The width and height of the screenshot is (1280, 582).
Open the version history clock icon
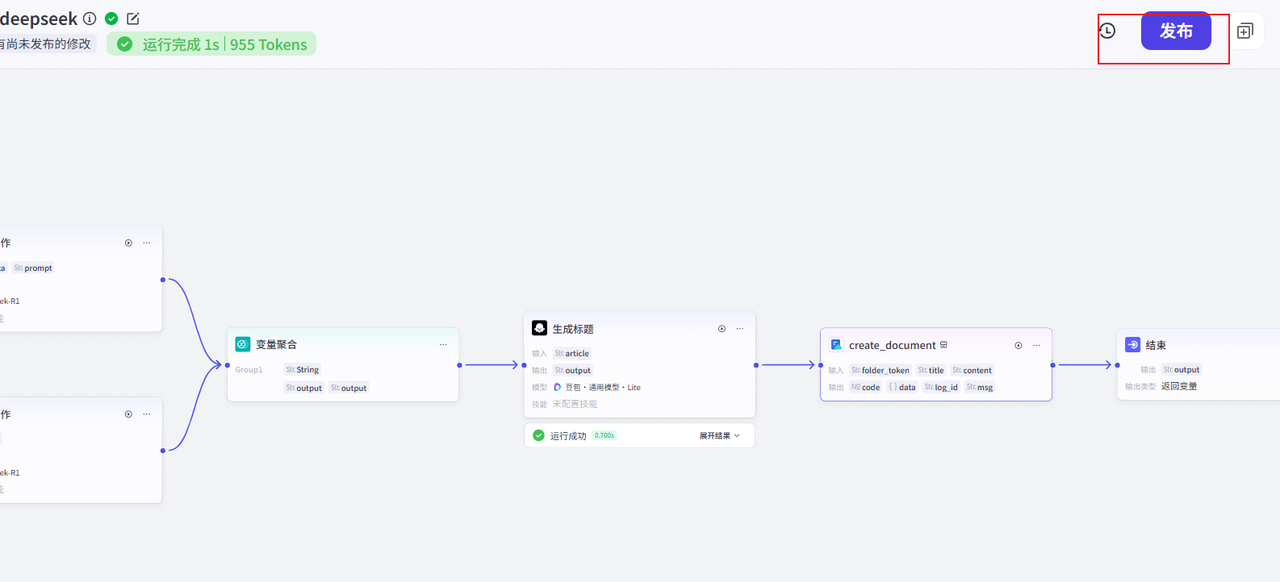point(1107,31)
